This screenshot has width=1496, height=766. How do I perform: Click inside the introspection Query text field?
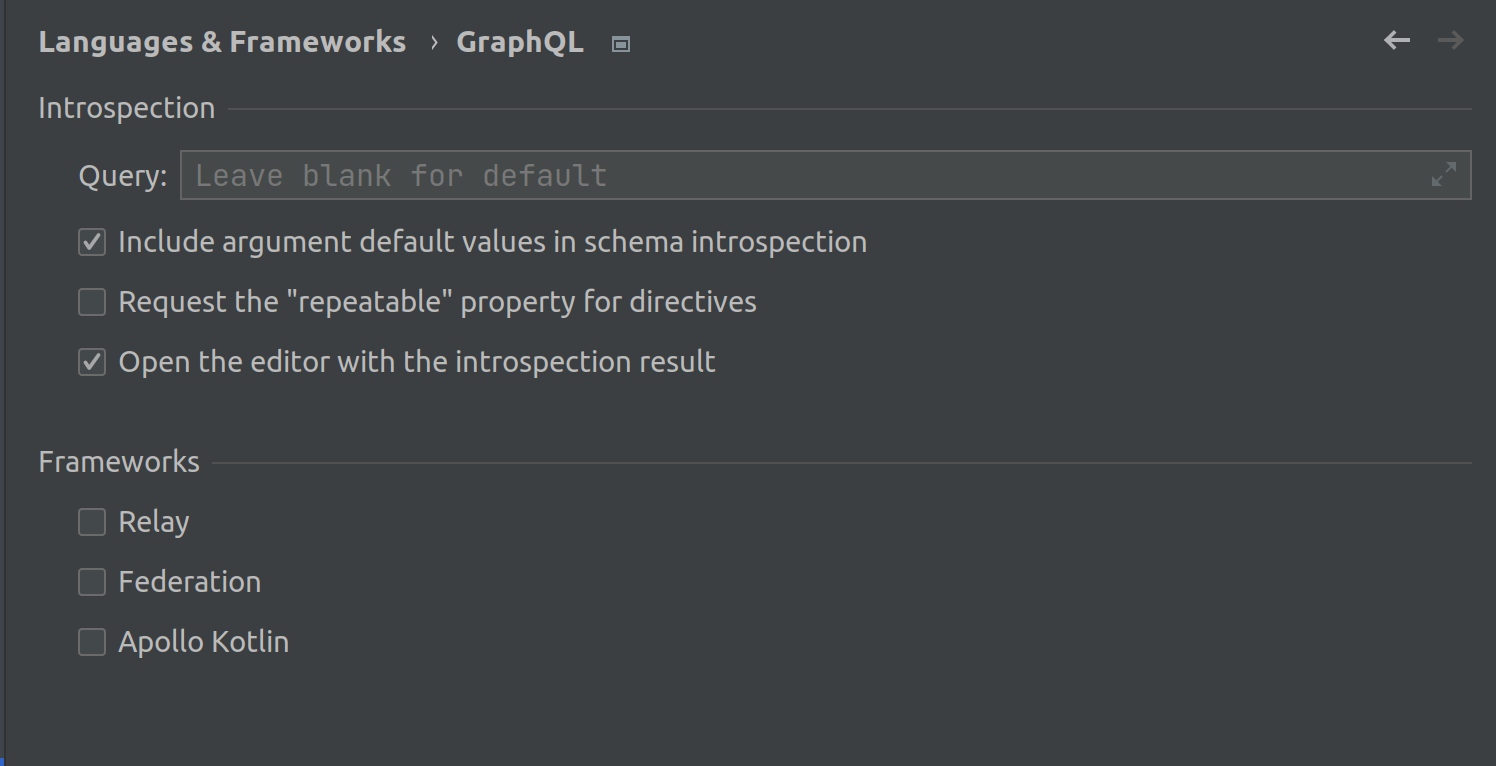point(800,176)
